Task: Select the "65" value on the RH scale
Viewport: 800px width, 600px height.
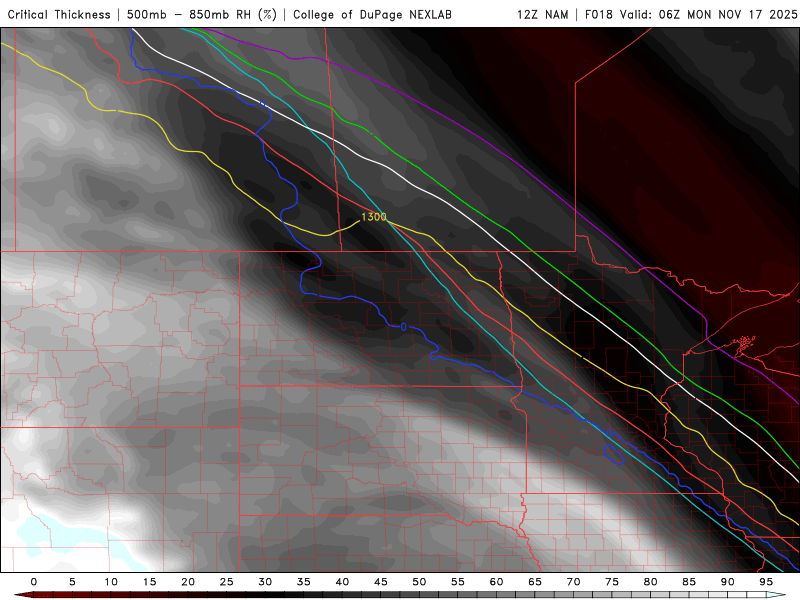Action: (535, 582)
